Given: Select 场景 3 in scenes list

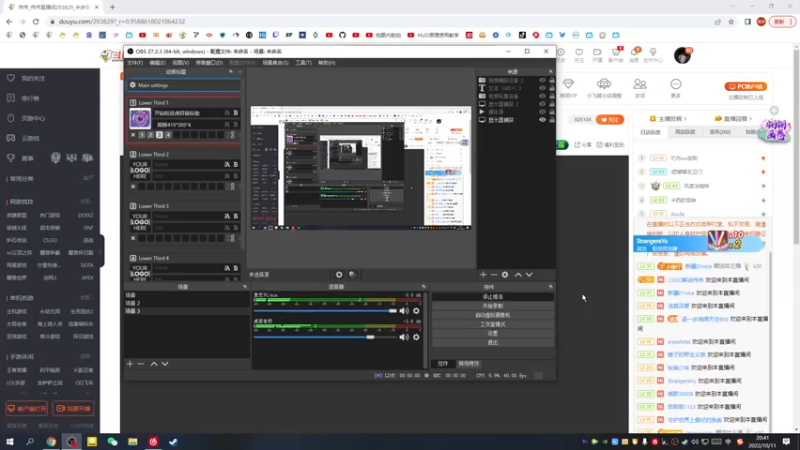Looking at the screenshot, I should [x=186, y=311].
